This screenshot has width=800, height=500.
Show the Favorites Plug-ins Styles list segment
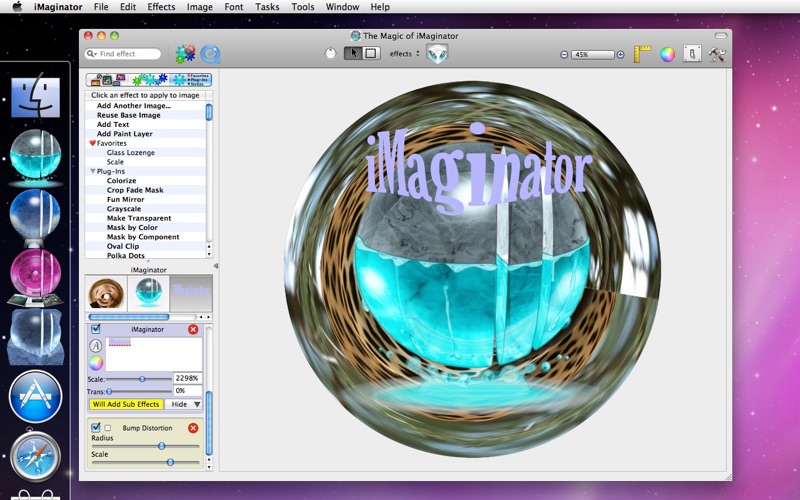point(191,80)
